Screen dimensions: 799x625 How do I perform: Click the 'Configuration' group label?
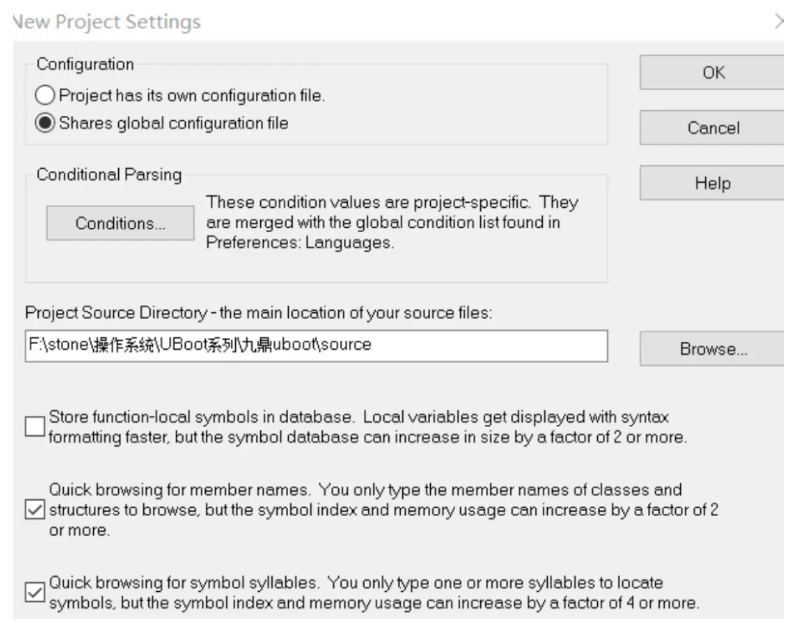pyautogui.click(x=85, y=64)
